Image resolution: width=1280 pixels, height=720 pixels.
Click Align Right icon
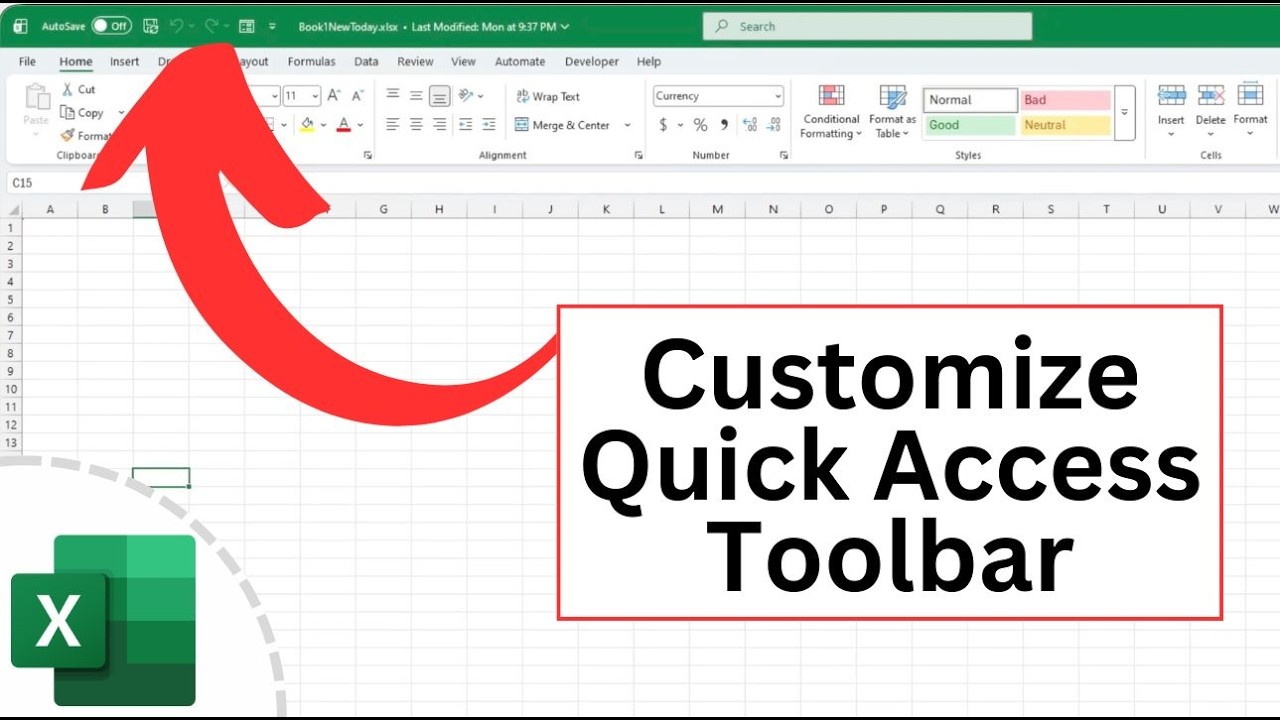pyautogui.click(x=440, y=125)
